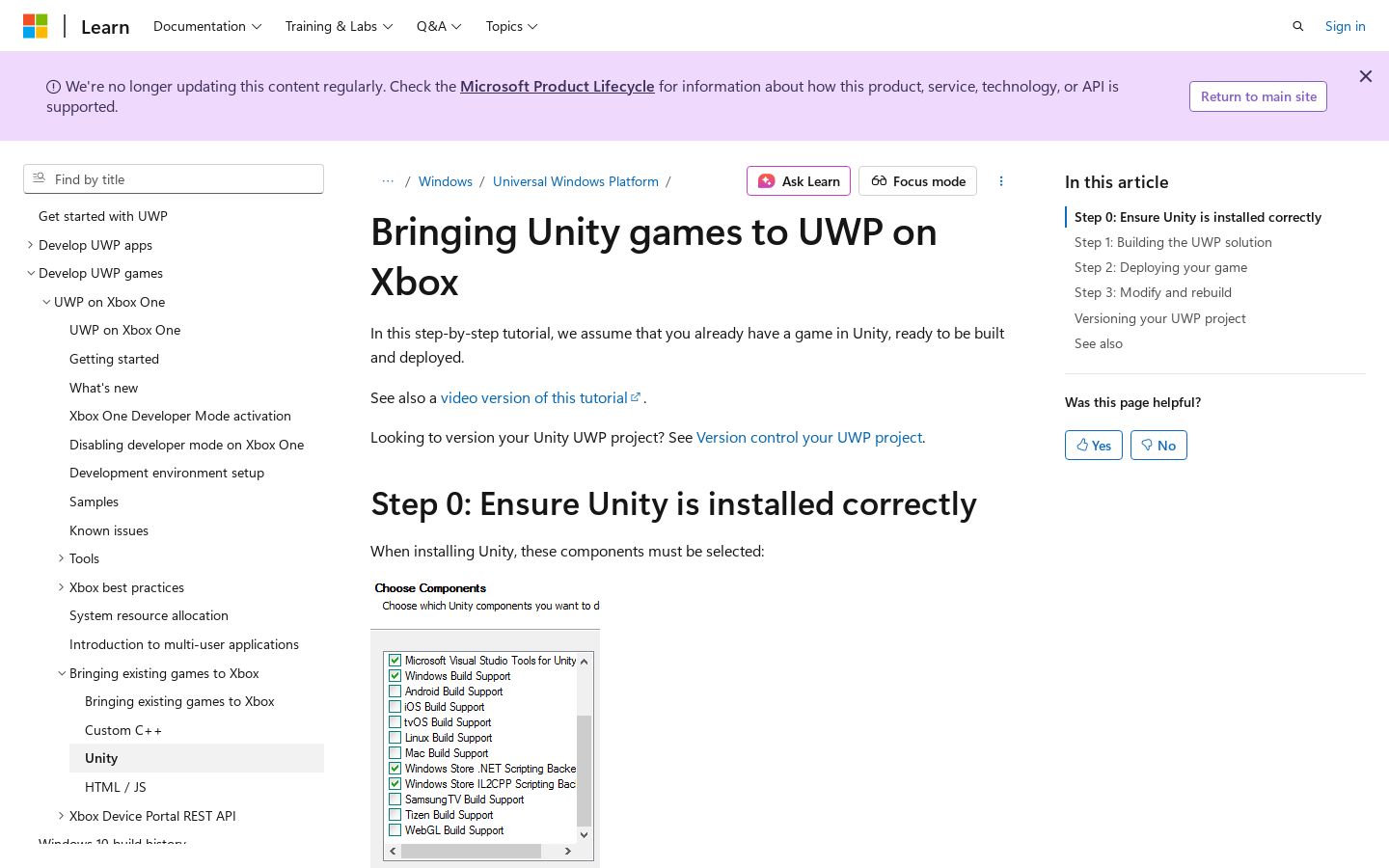Jump to Step 1: Building the UWP solution
Screen dimensions: 1389x868
(x=1173, y=242)
